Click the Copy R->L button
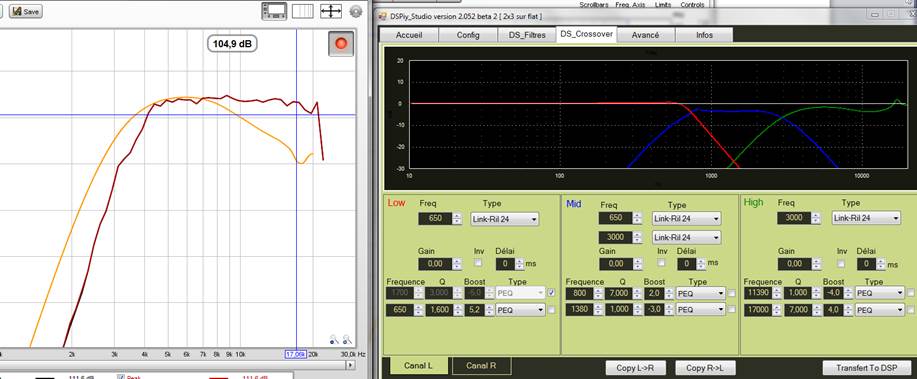This screenshot has width=917, height=379. pyautogui.click(x=705, y=368)
